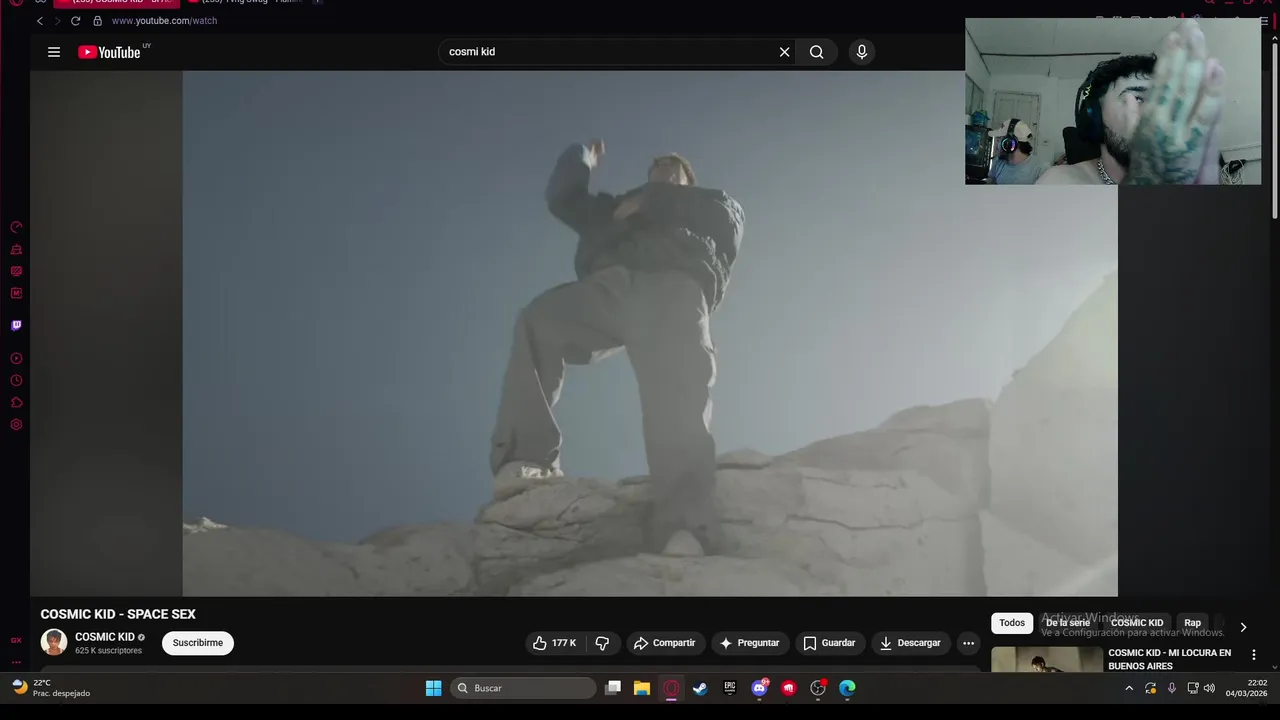Viewport: 1280px width, 720px height.
Task: Open options for MI LOCURA EN BUENOS AIRES
Action: pos(1254,655)
